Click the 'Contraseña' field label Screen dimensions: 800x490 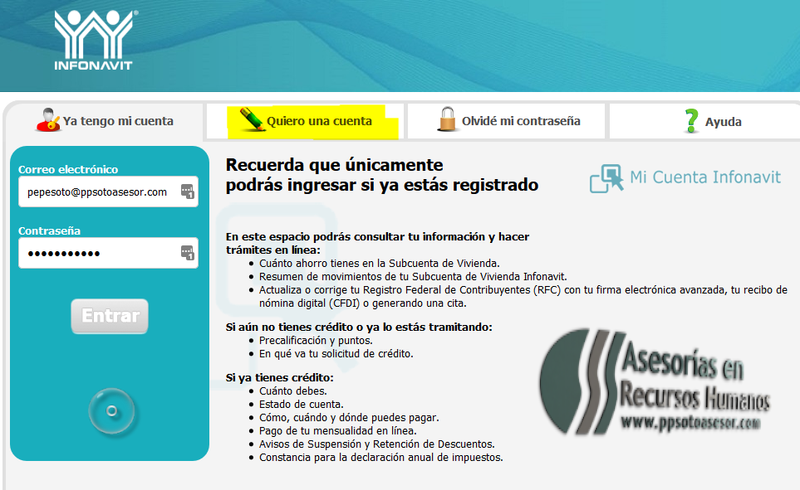(x=49, y=231)
